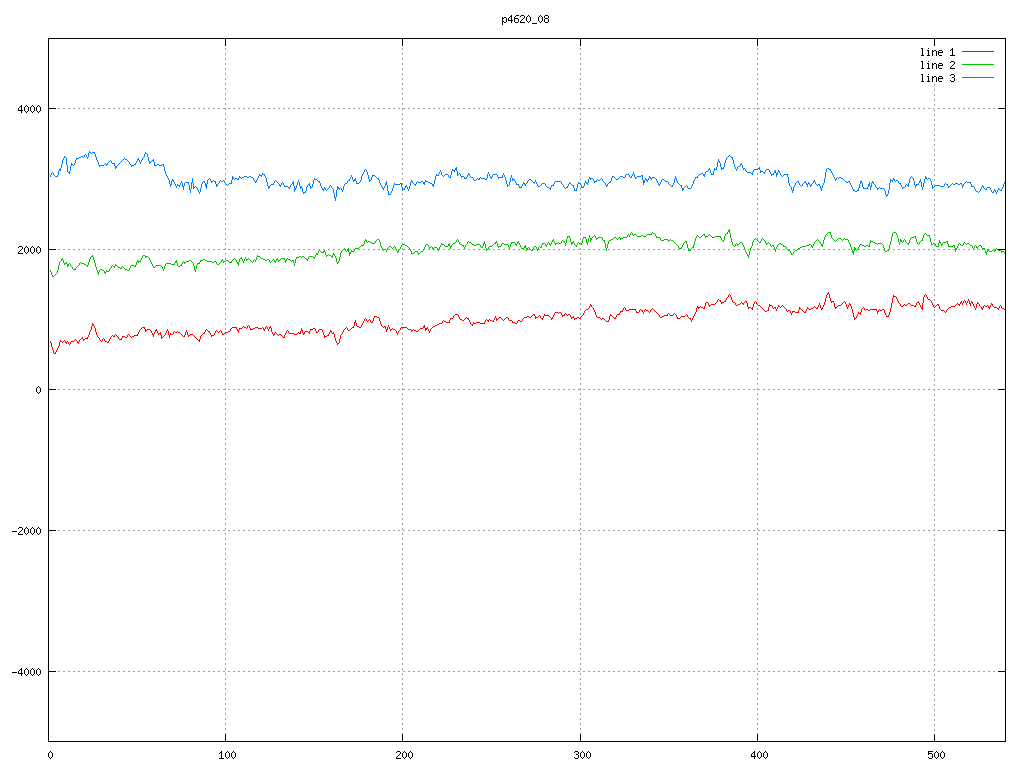Click the green line 2 legend sample

[x=978, y=65]
